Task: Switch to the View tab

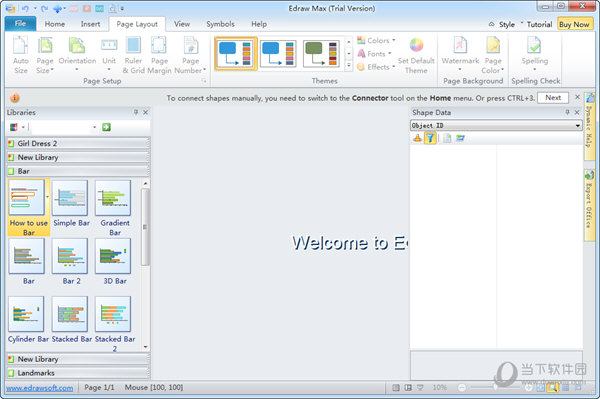Action: [182, 24]
